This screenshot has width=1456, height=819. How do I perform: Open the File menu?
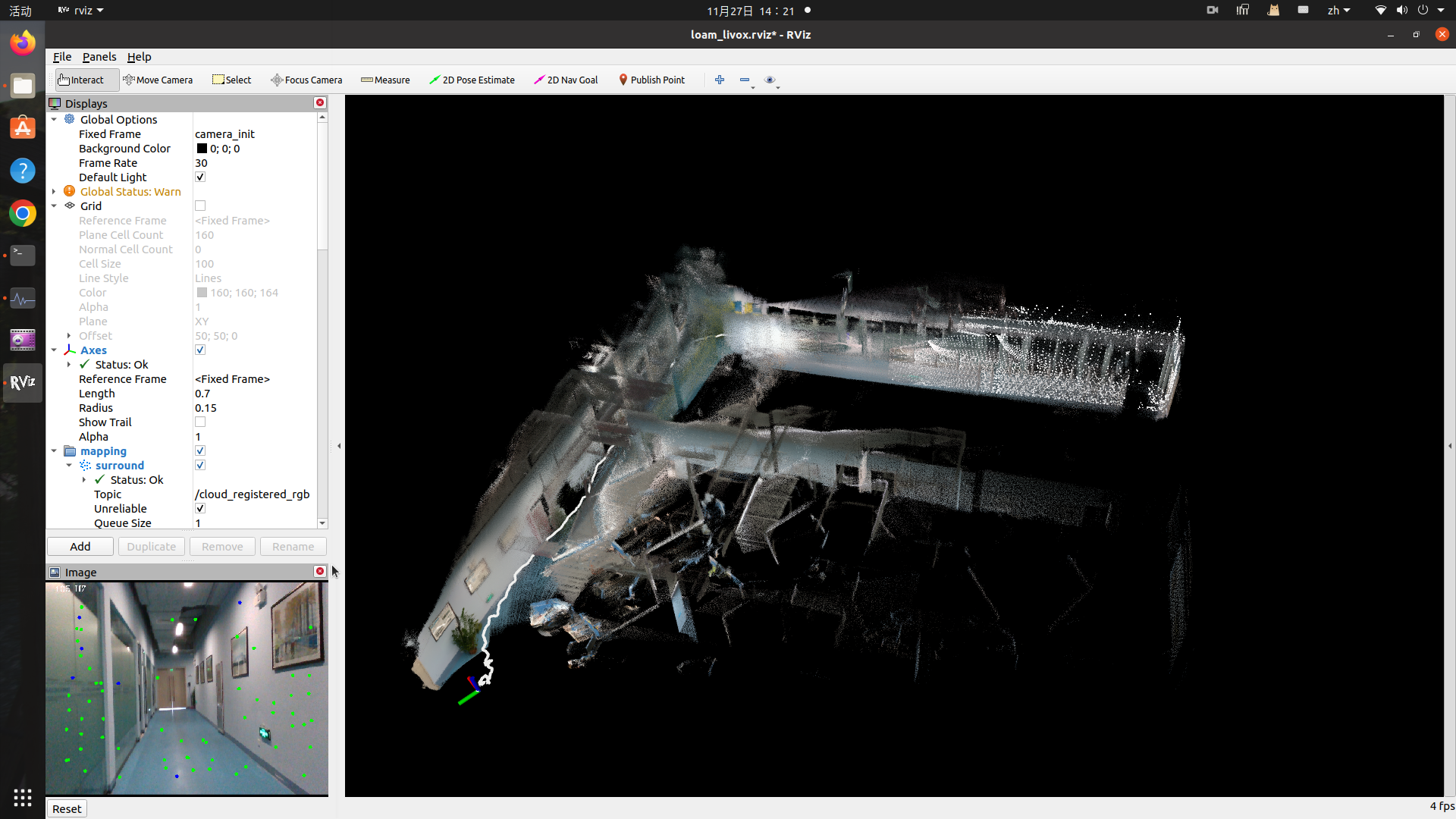coord(62,57)
